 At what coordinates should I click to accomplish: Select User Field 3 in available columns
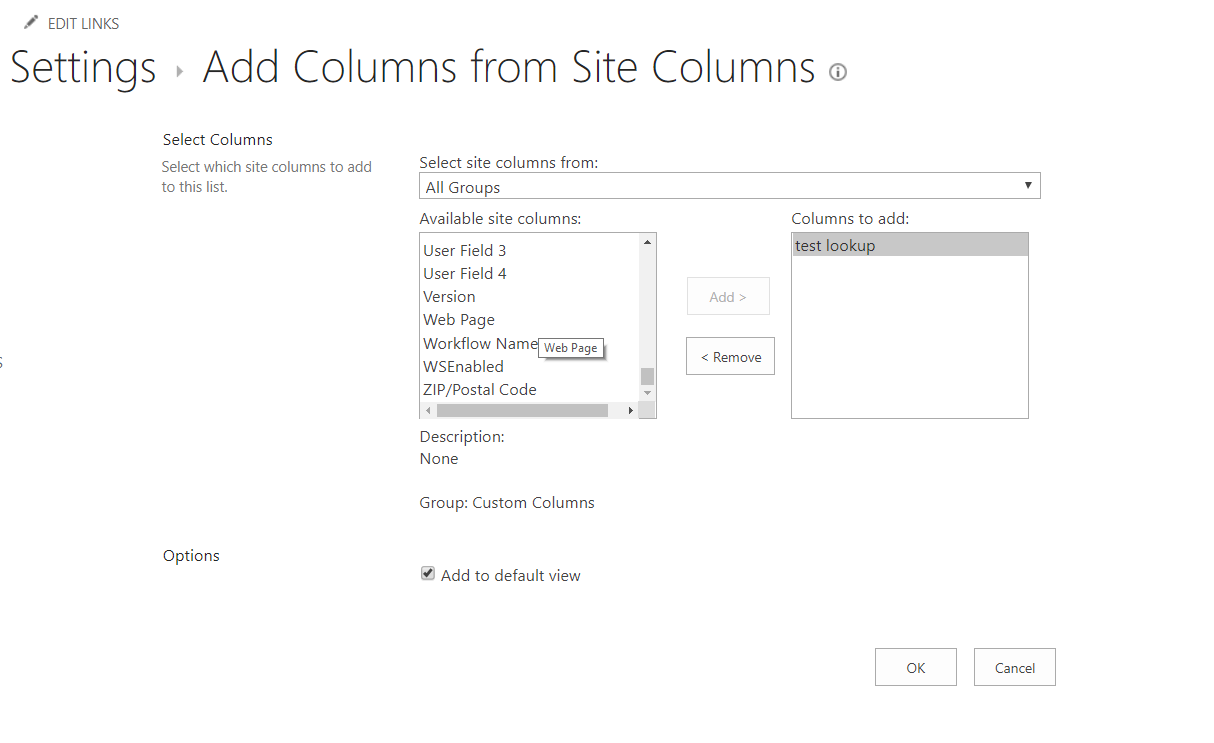[465, 250]
